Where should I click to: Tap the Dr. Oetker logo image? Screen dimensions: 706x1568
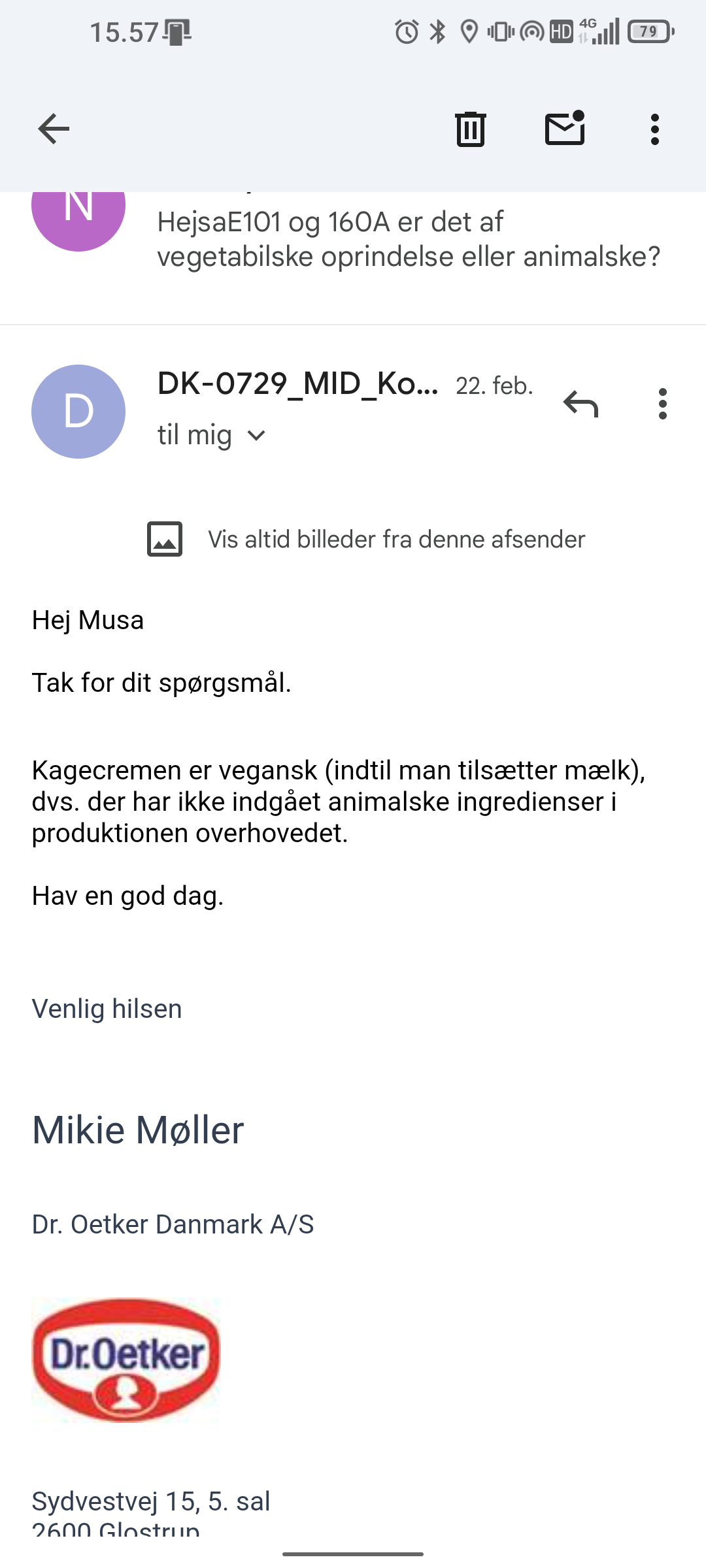[126, 1359]
